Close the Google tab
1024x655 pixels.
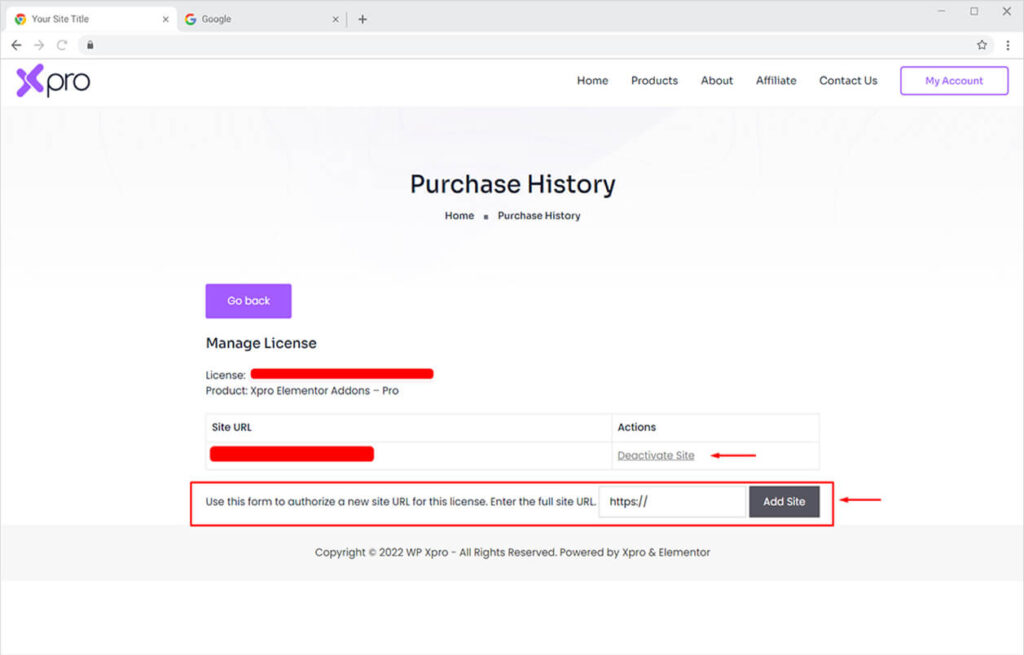[x=335, y=19]
